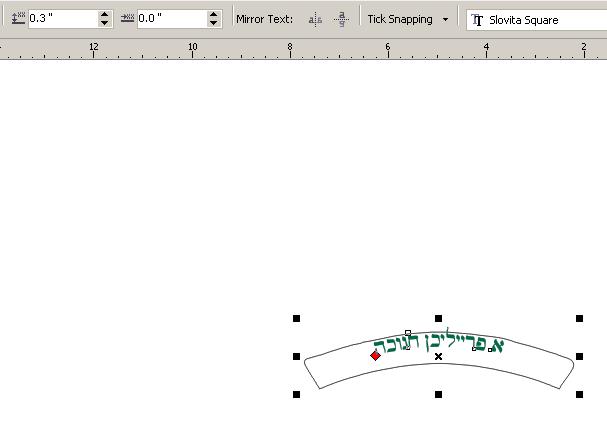The height and width of the screenshot is (434, 607).
Task: Increase the horizontal offset value
Action: click(x=214, y=14)
